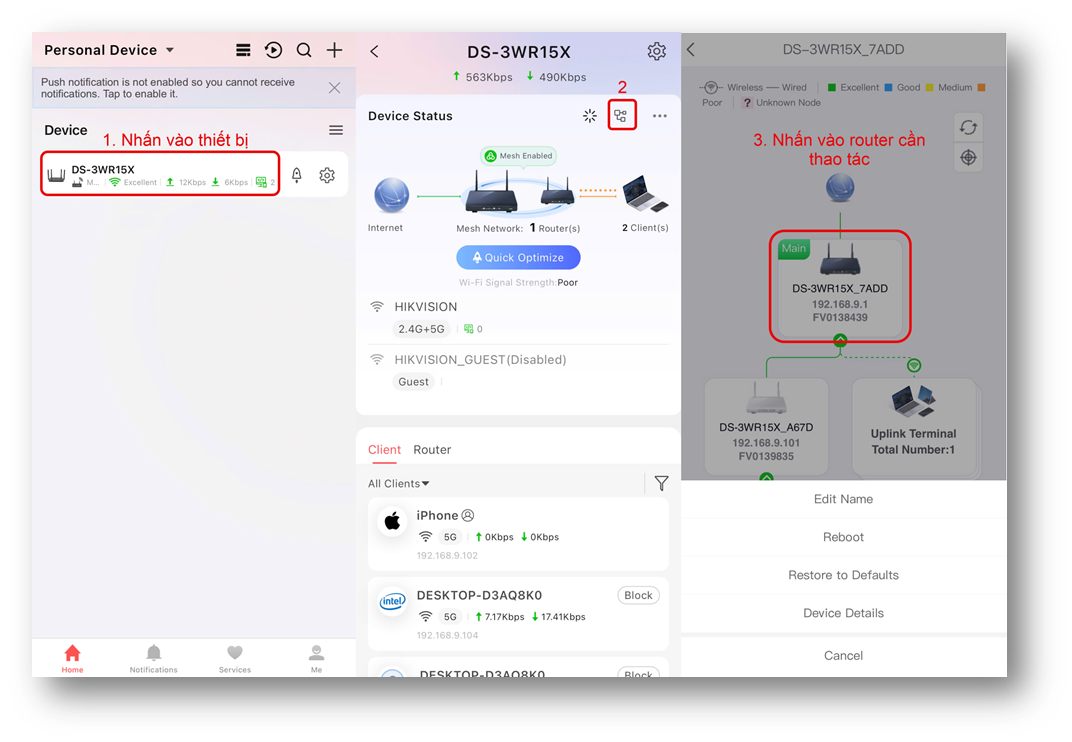
Task: Tap the bell icon next to DS-3WR15X device
Action: tap(296, 175)
